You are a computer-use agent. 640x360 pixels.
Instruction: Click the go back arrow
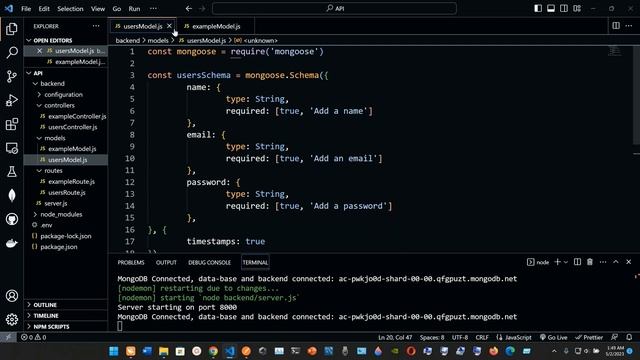point(189,8)
